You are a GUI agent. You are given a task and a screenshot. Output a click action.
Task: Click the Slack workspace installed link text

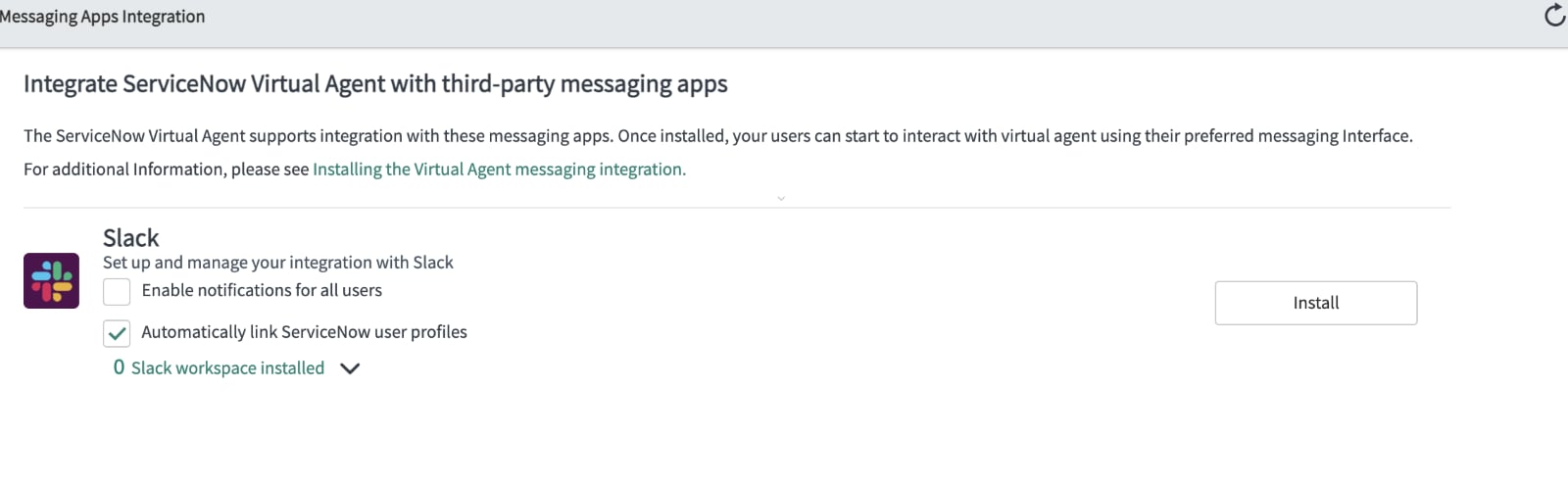coord(227,367)
